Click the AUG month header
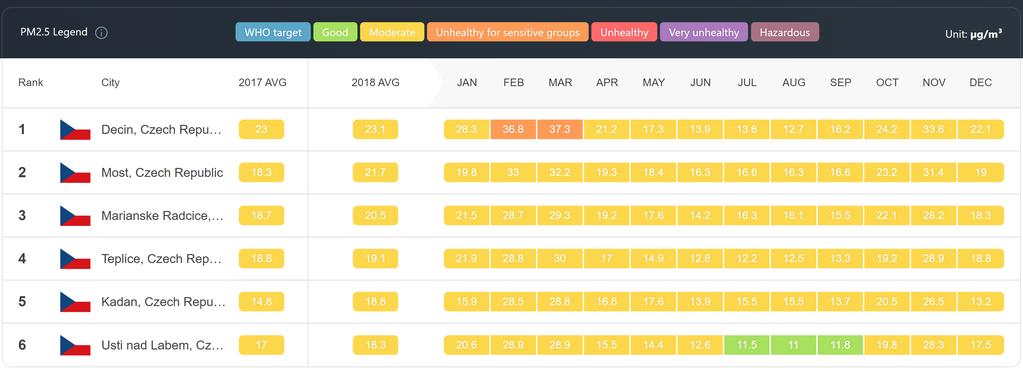 tap(794, 83)
